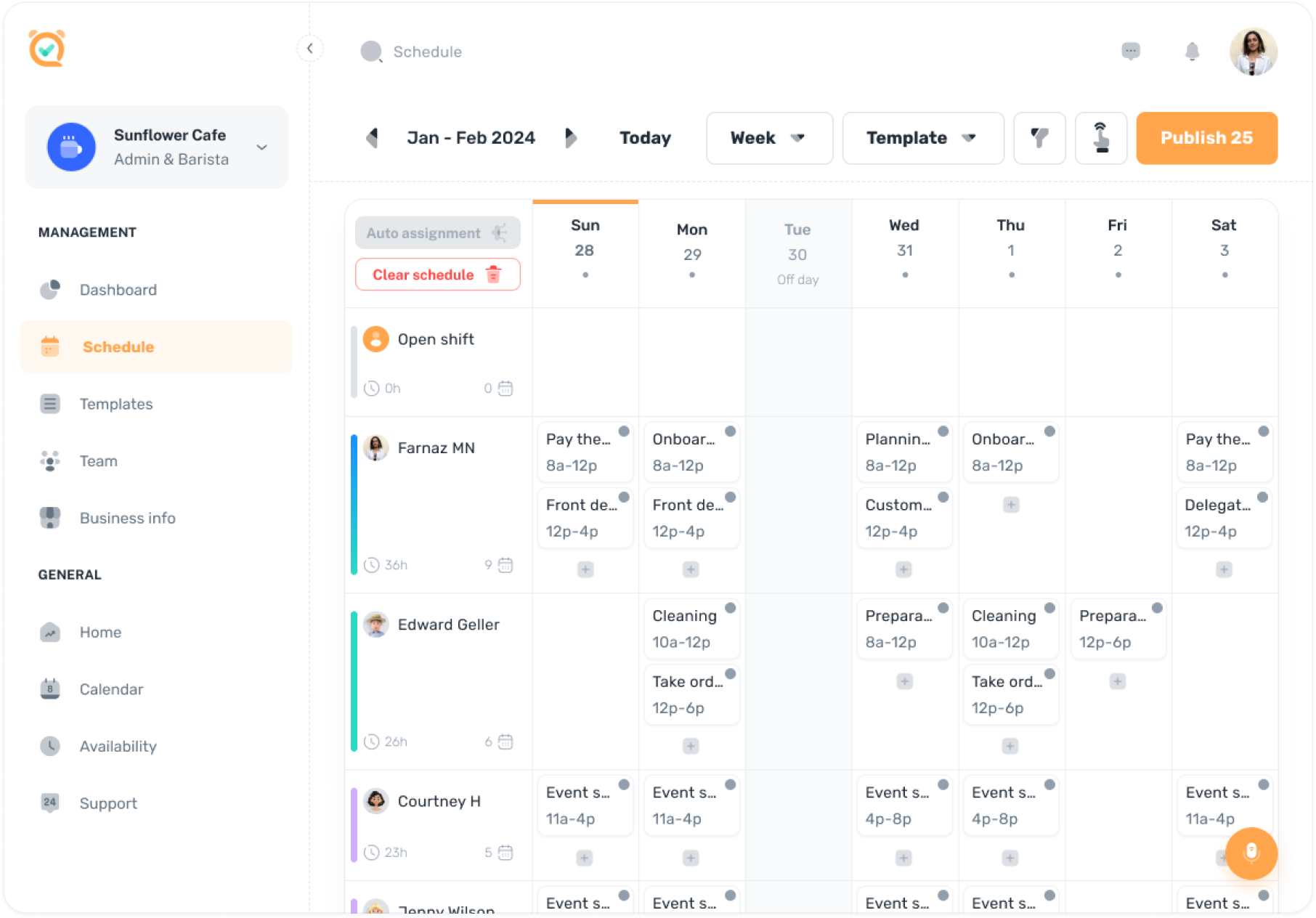Click the orange microphone floating button
This screenshot has height=918, width=1316.
point(1251,854)
